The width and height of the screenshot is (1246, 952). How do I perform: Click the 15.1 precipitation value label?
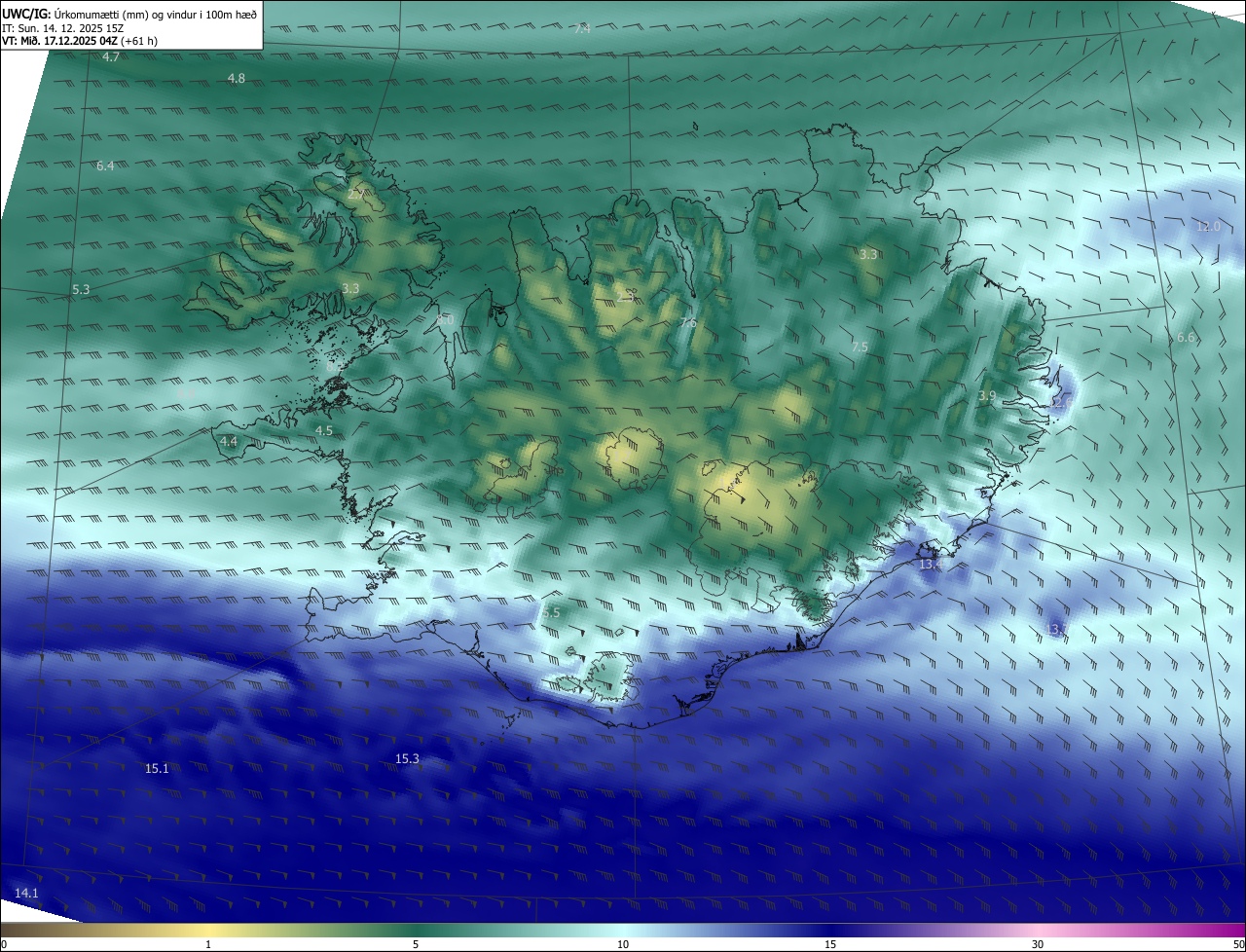[157, 769]
